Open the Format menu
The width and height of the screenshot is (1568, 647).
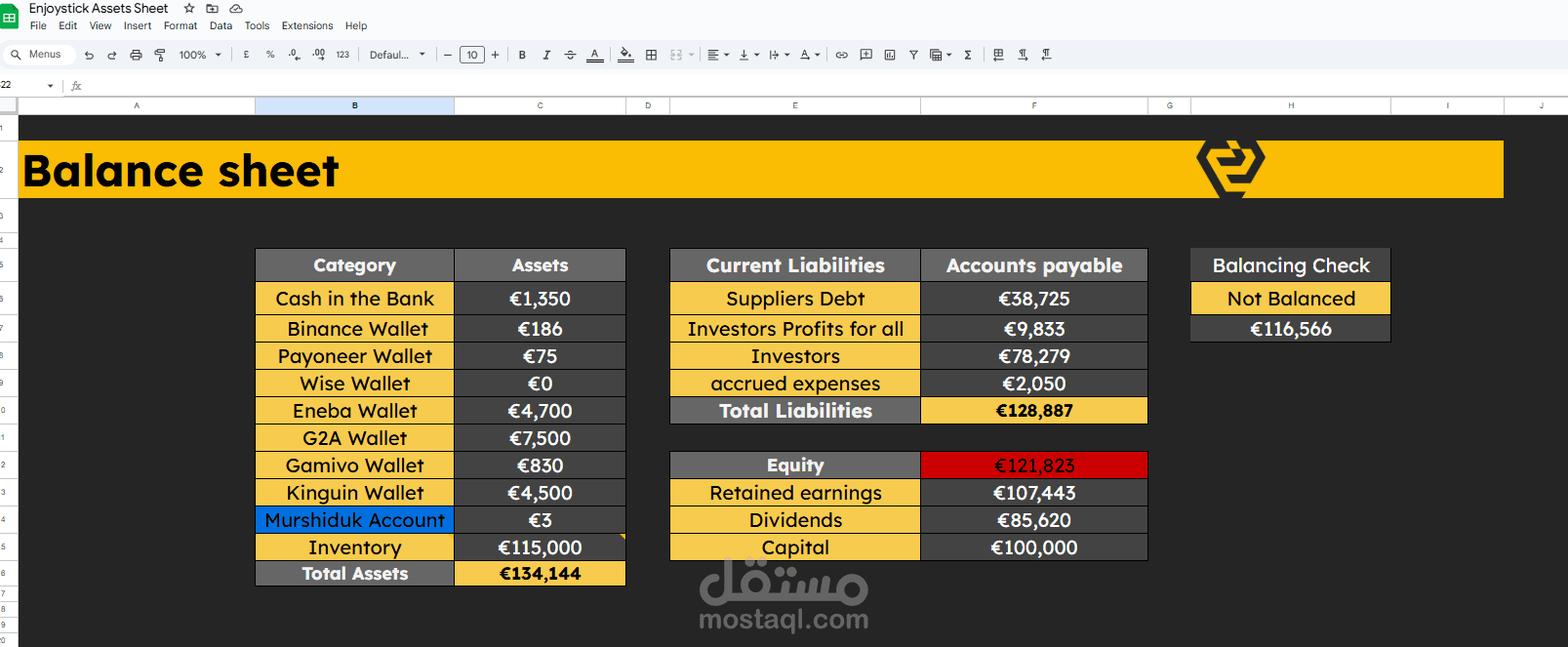[181, 26]
